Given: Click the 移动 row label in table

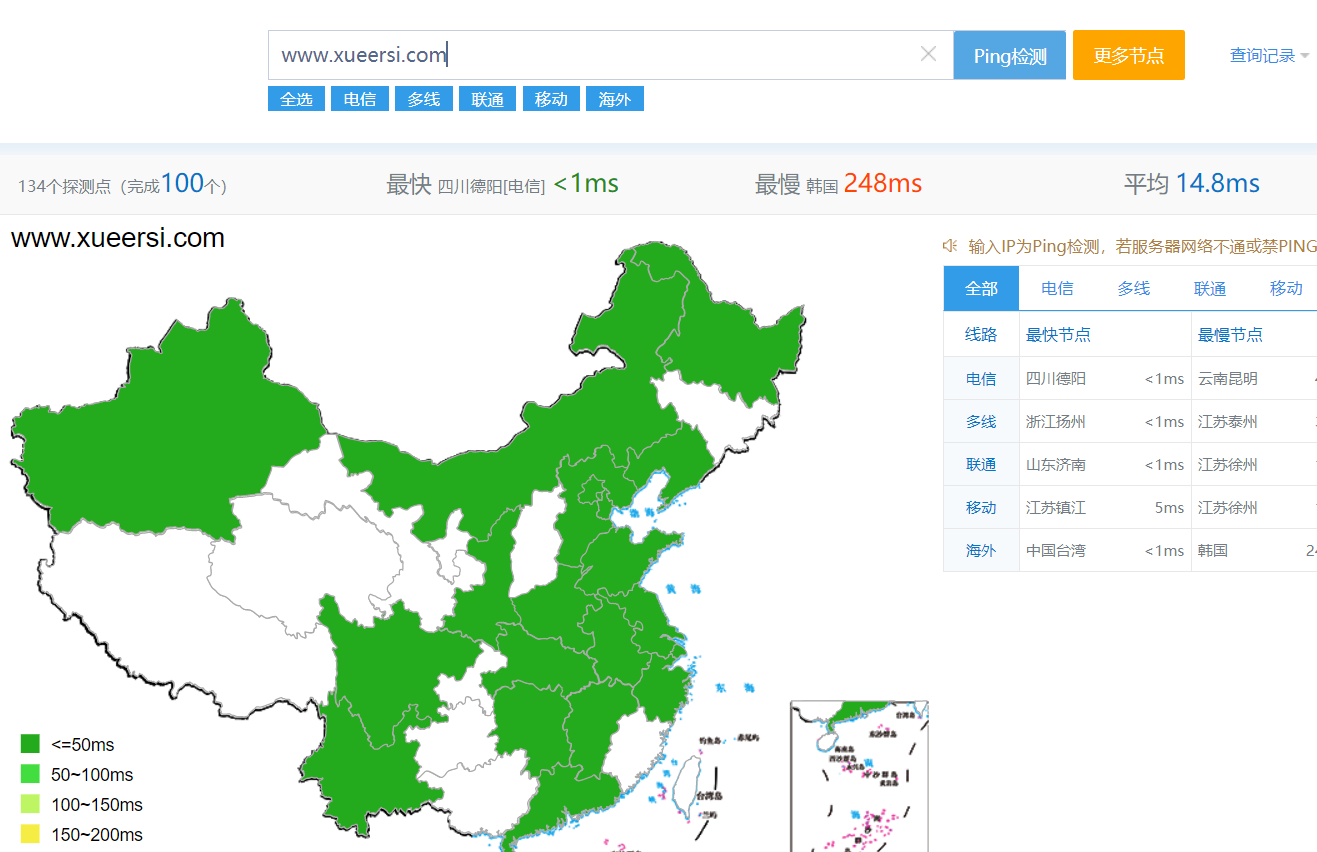Looking at the screenshot, I should [x=981, y=508].
